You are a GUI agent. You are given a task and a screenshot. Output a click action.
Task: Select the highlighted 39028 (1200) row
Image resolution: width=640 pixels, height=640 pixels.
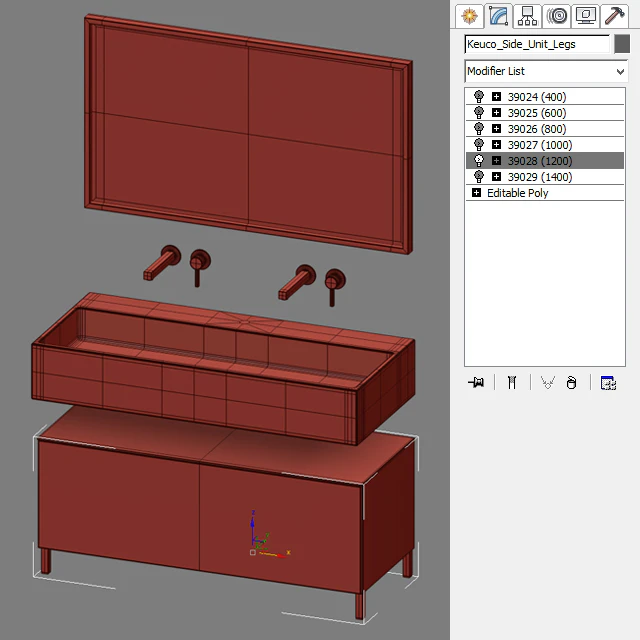point(545,160)
